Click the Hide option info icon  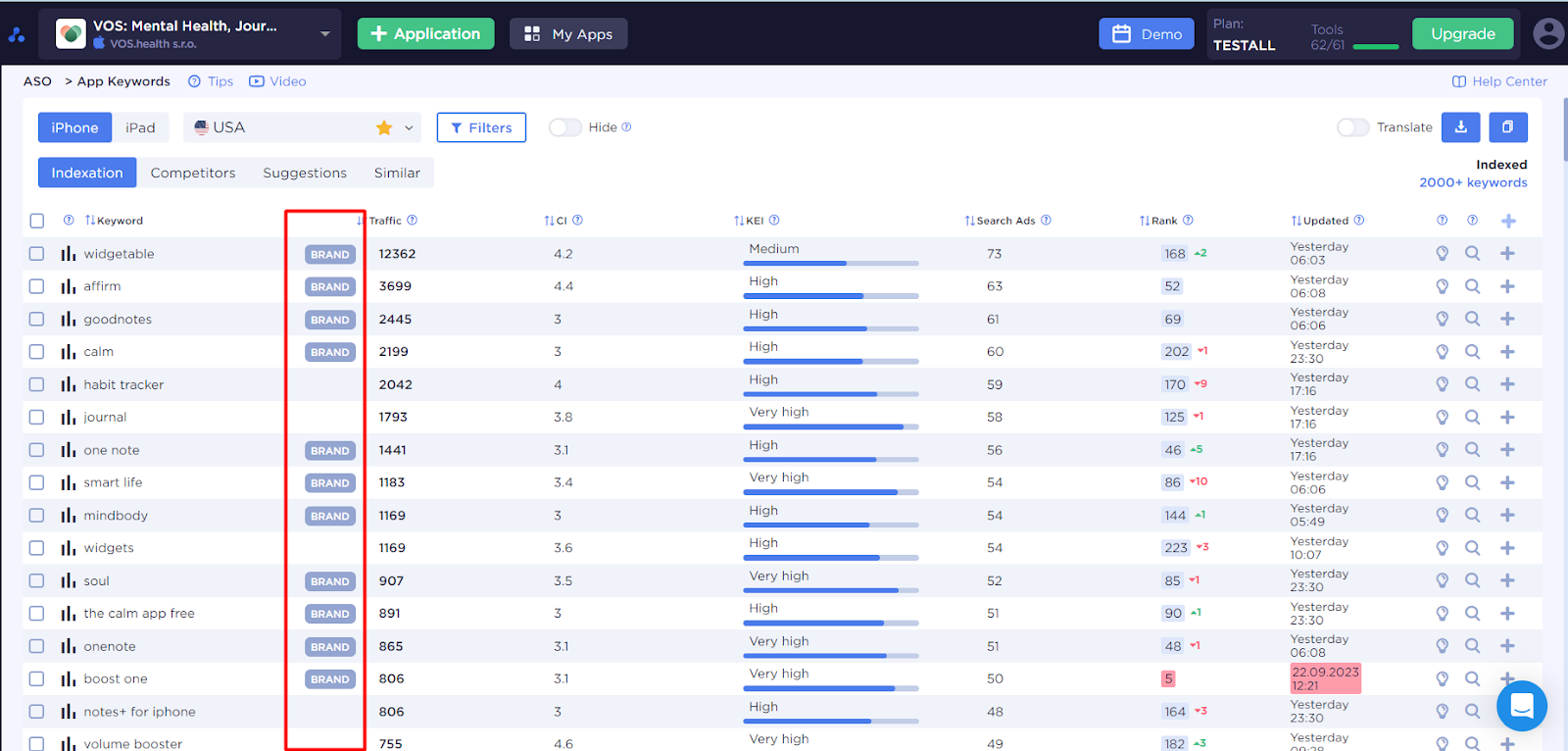[x=626, y=127]
